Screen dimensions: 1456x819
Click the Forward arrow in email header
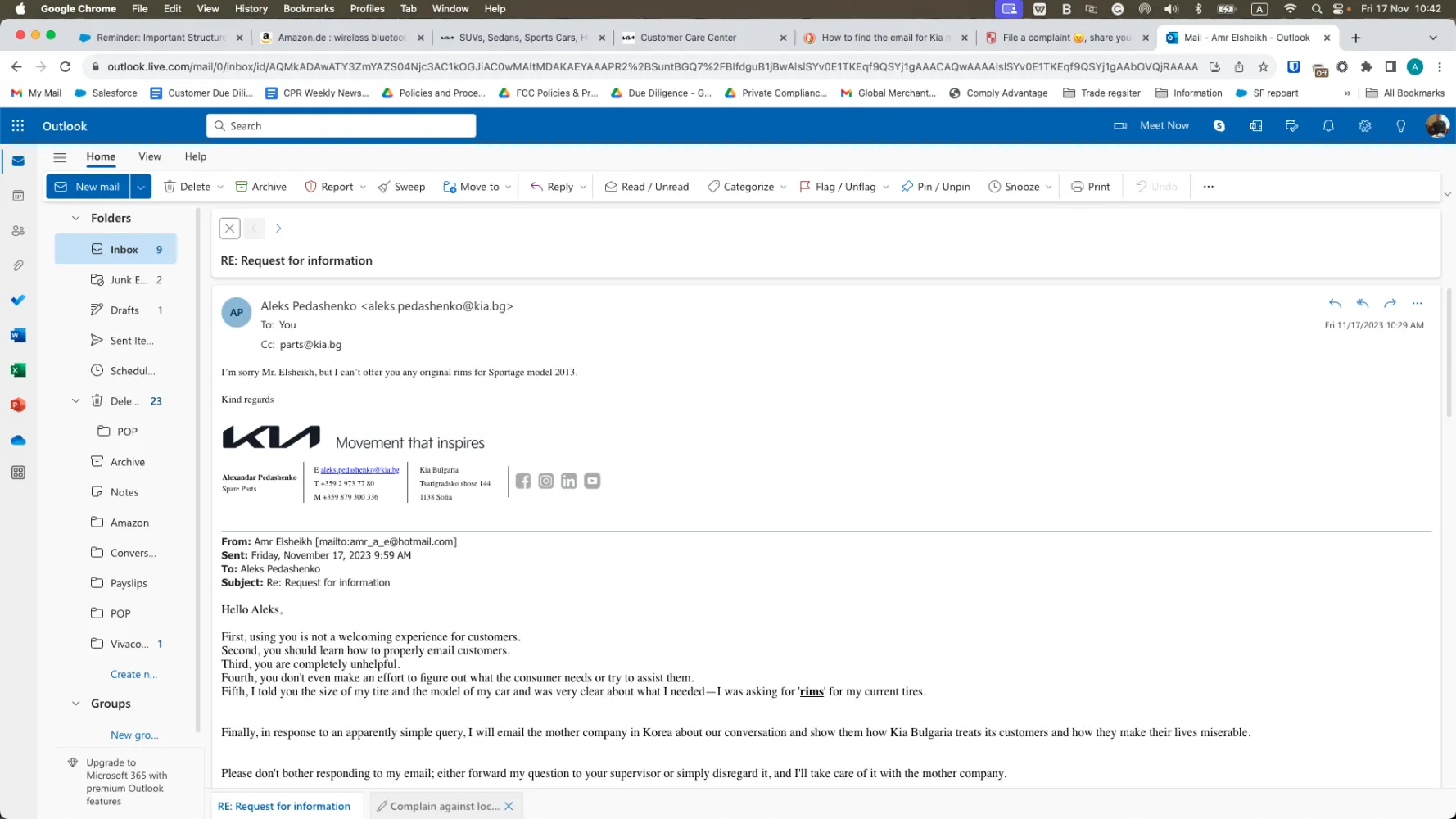pyautogui.click(x=1390, y=303)
